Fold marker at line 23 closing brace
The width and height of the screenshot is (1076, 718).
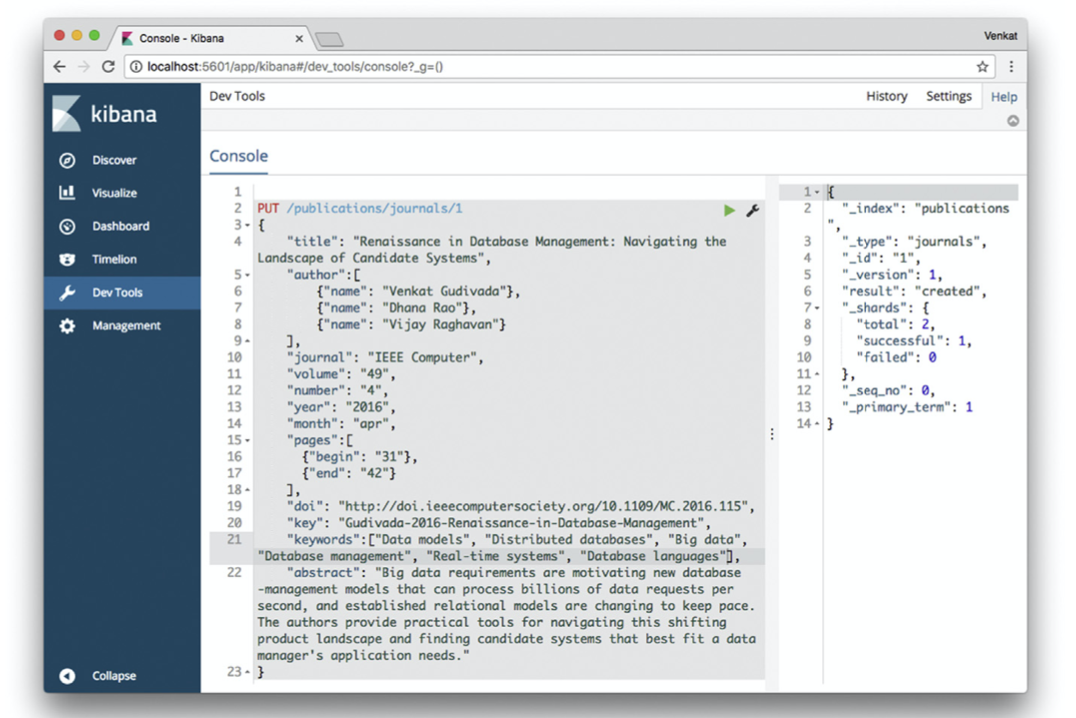coord(248,672)
